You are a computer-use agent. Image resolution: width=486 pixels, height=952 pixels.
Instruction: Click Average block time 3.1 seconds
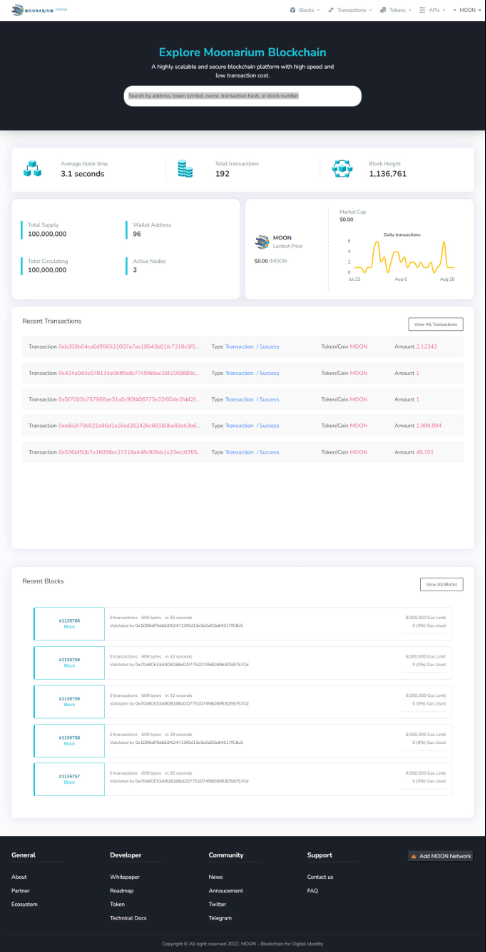point(83,174)
